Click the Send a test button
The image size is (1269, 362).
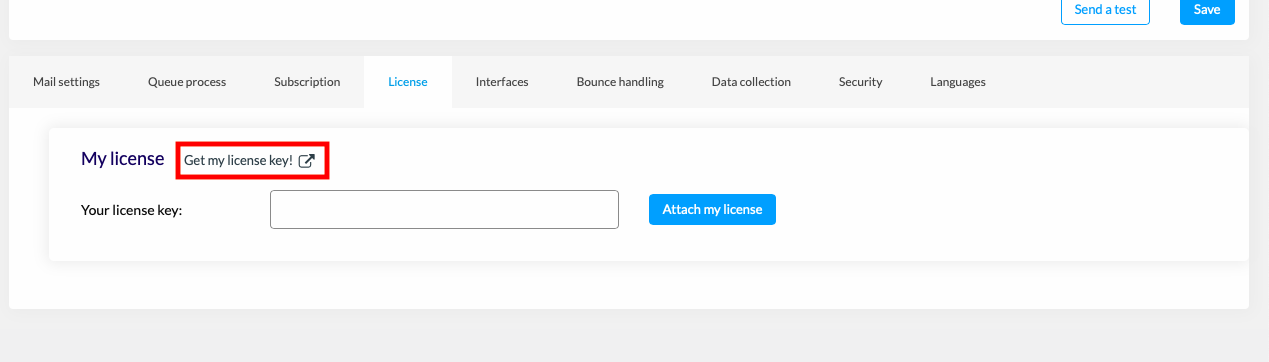[x=1105, y=10]
